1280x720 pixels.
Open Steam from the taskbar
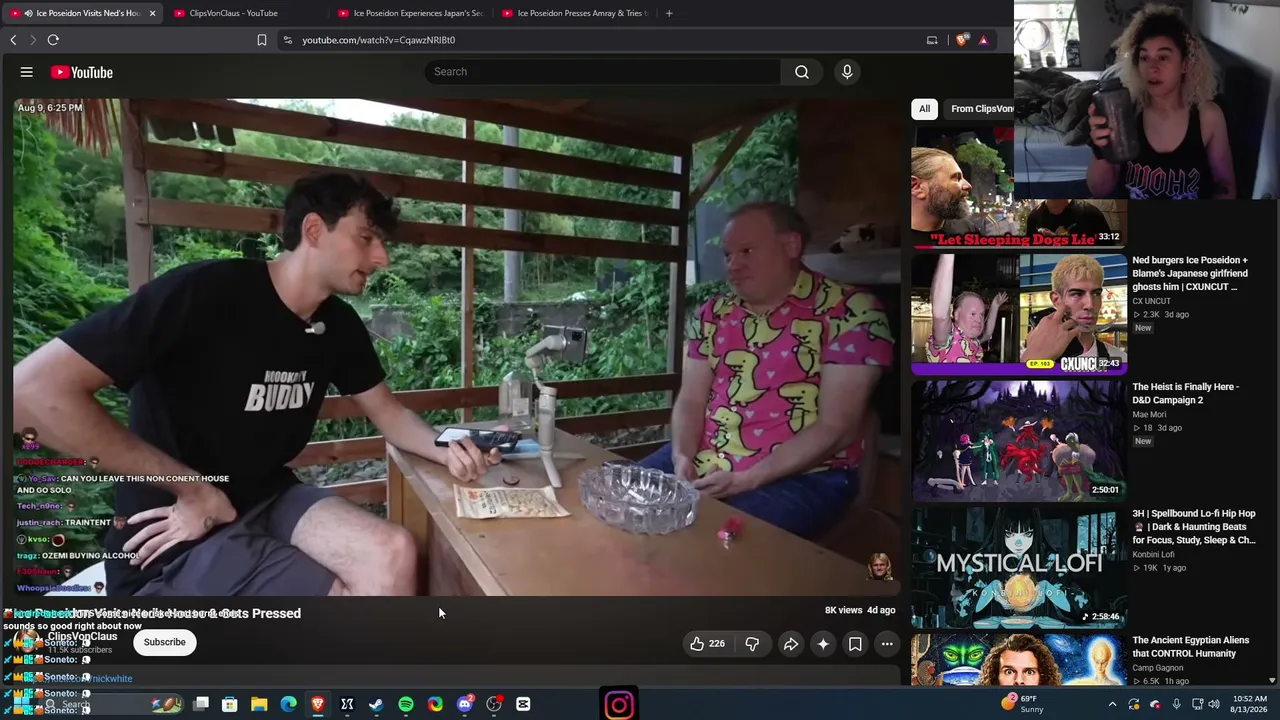pos(376,705)
